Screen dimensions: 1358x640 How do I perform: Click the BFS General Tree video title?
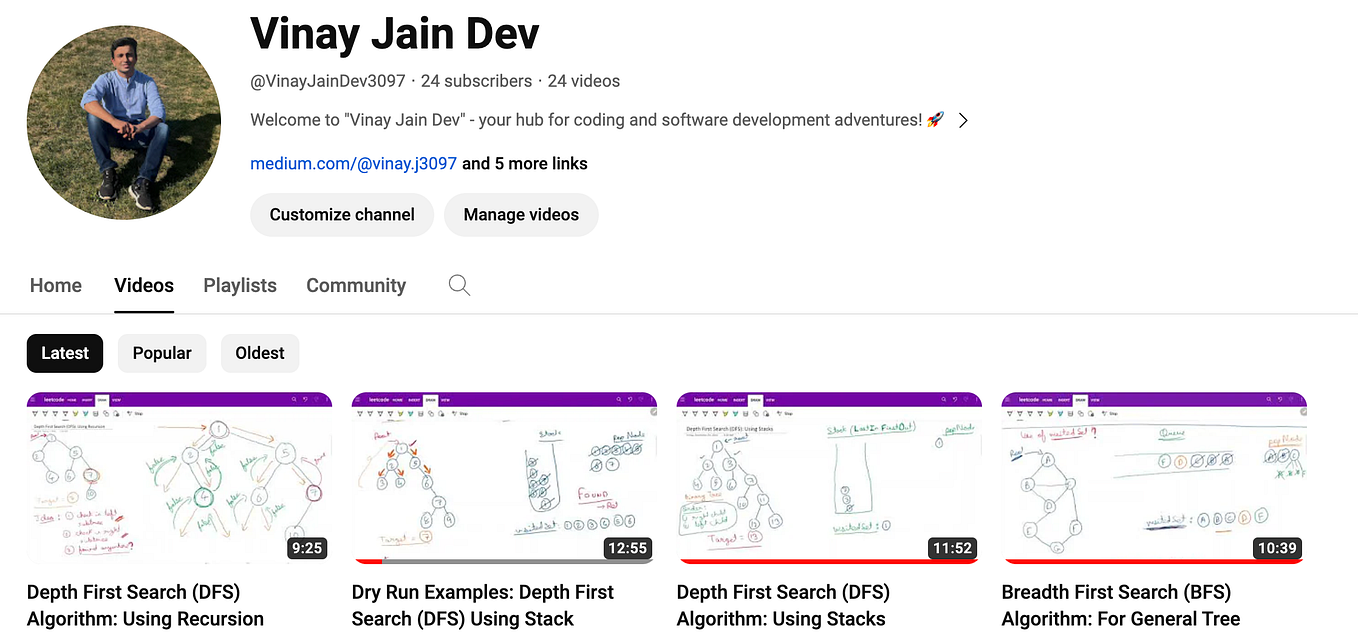tap(1119, 605)
